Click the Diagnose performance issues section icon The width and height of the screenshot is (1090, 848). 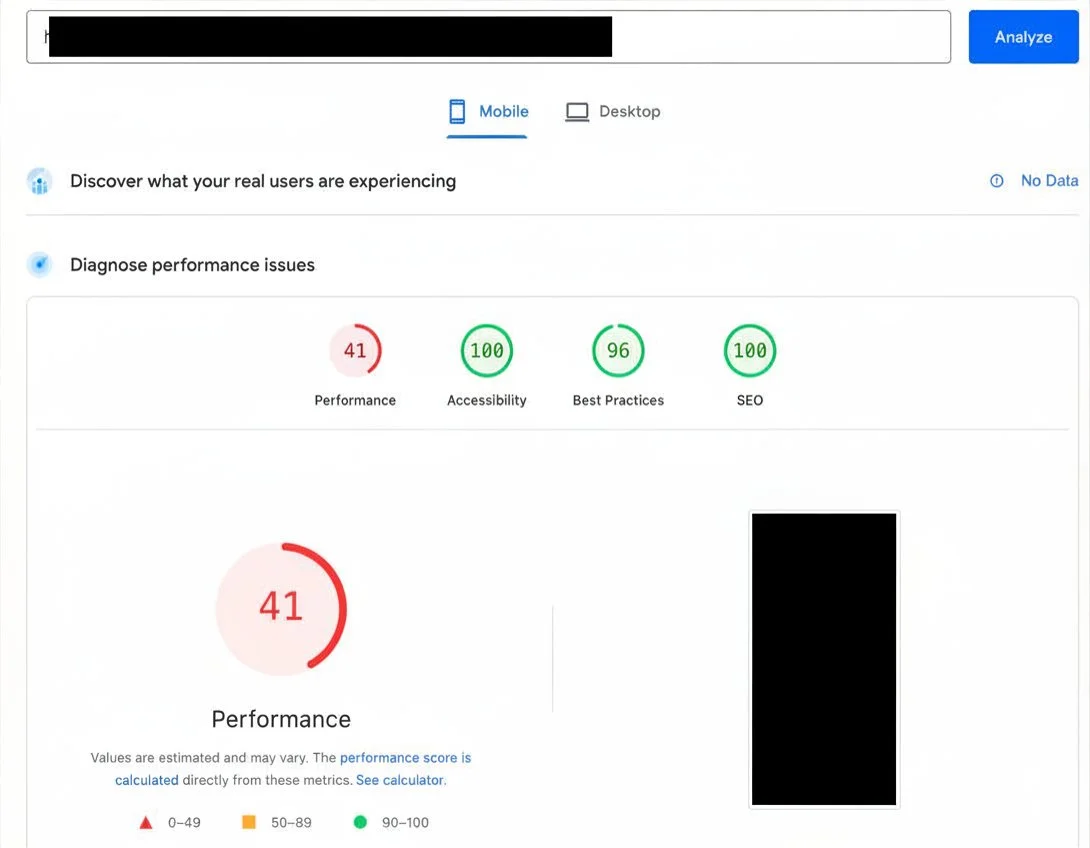(x=39, y=264)
